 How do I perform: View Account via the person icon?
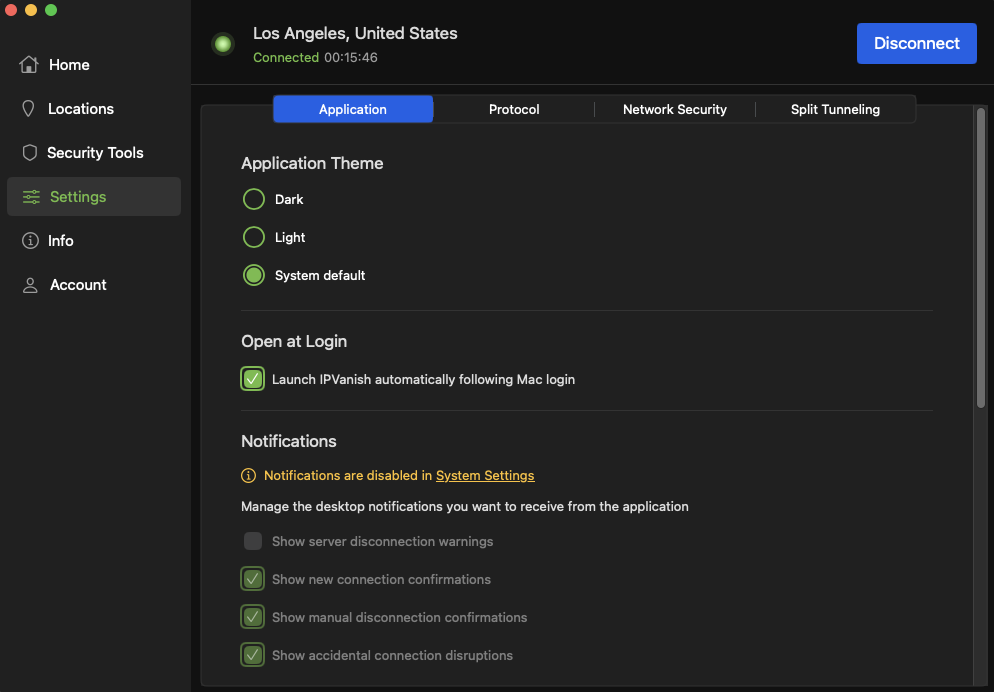click(x=30, y=284)
